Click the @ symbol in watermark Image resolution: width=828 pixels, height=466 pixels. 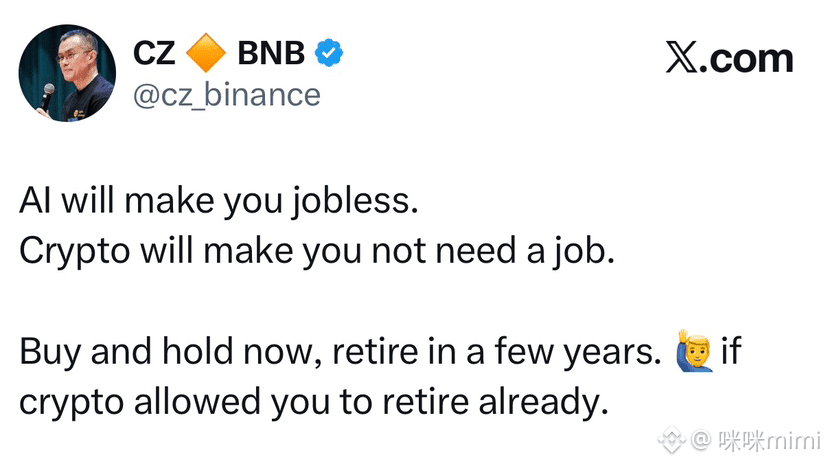701,440
